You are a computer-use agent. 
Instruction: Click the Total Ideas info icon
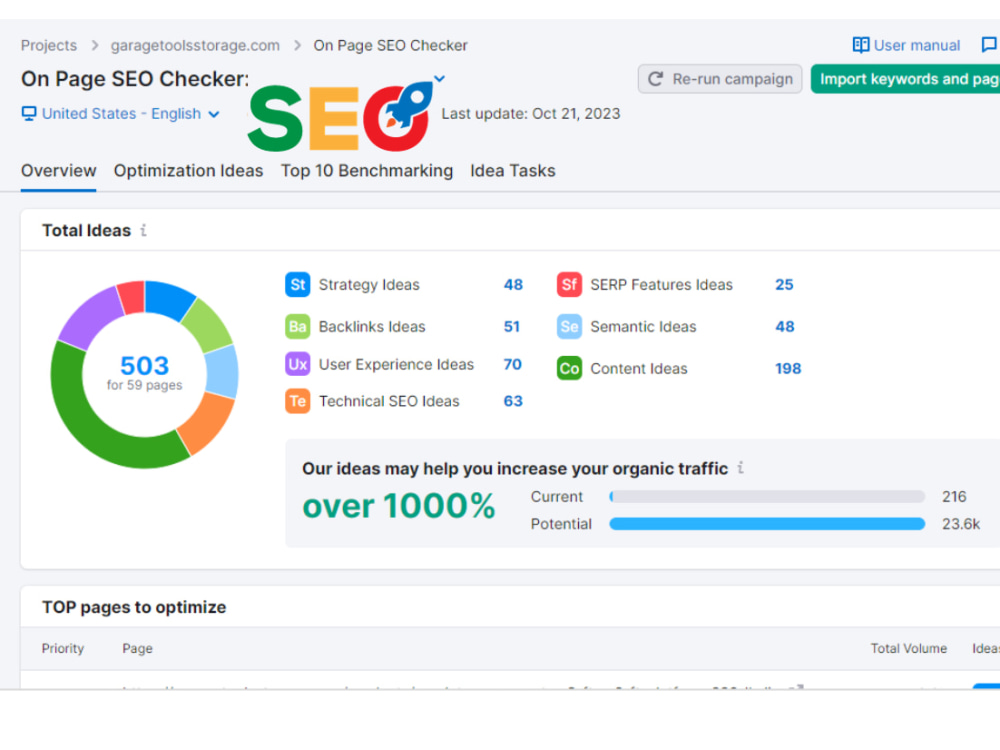click(x=143, y=230)
